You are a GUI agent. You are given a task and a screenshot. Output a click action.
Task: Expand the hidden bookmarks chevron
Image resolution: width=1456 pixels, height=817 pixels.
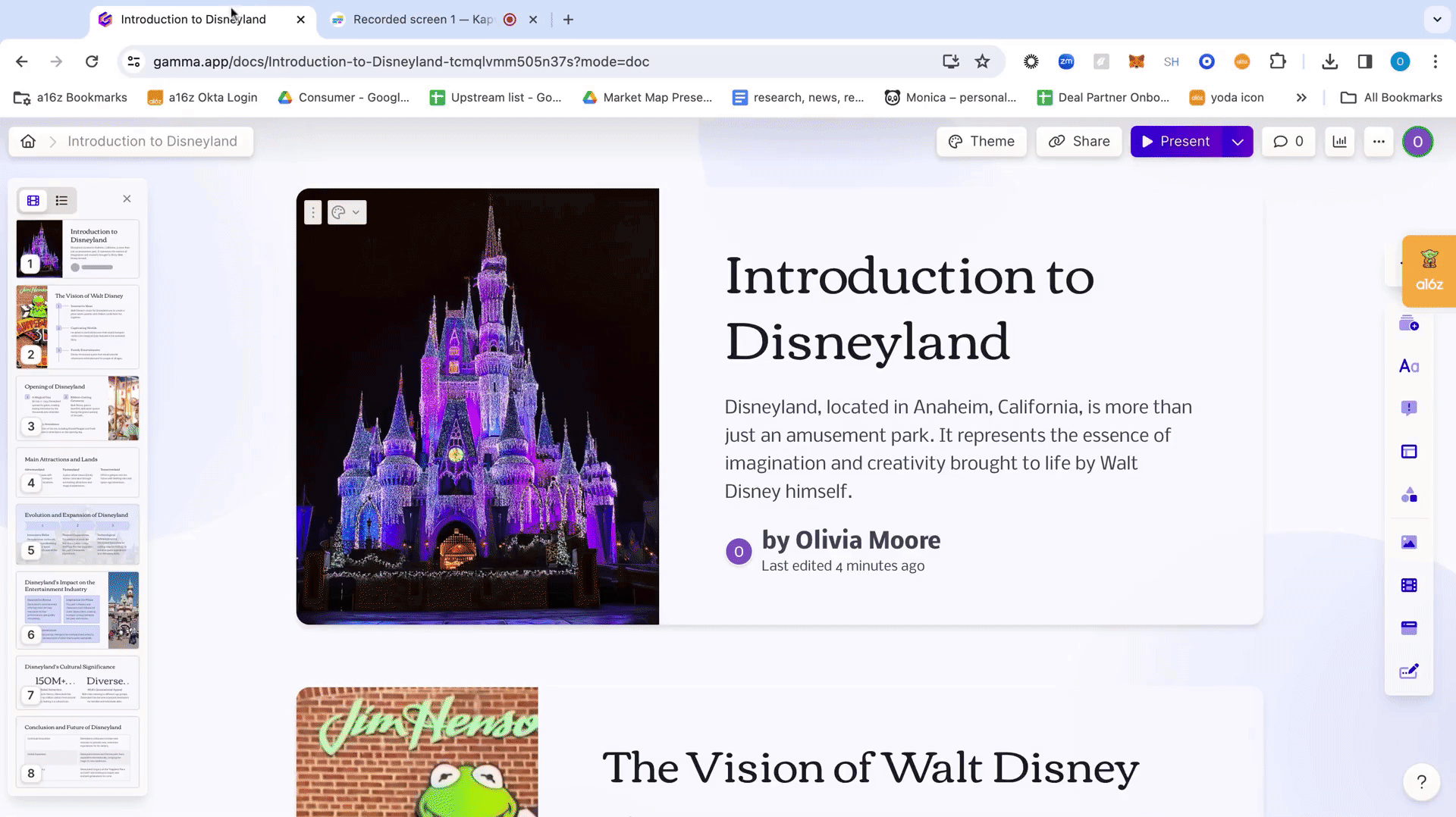(1301, 97)
